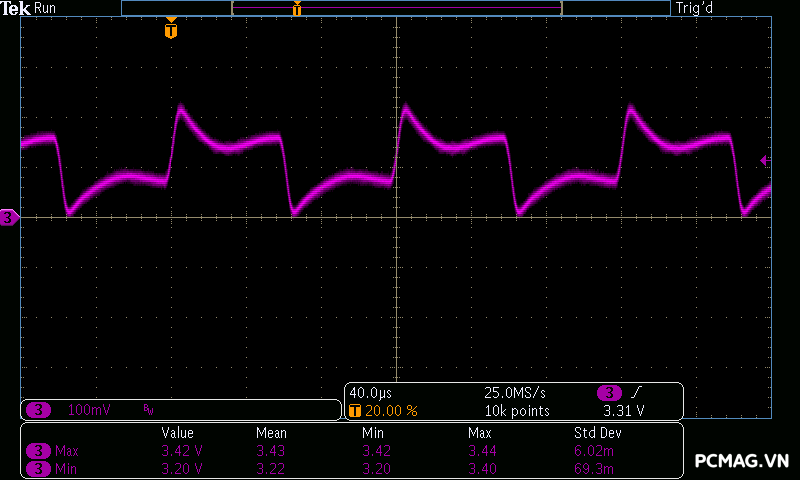Viewport: 800px width, 480px height.
Task: Click the rising edge trigger slope icon
Action: 637,393
